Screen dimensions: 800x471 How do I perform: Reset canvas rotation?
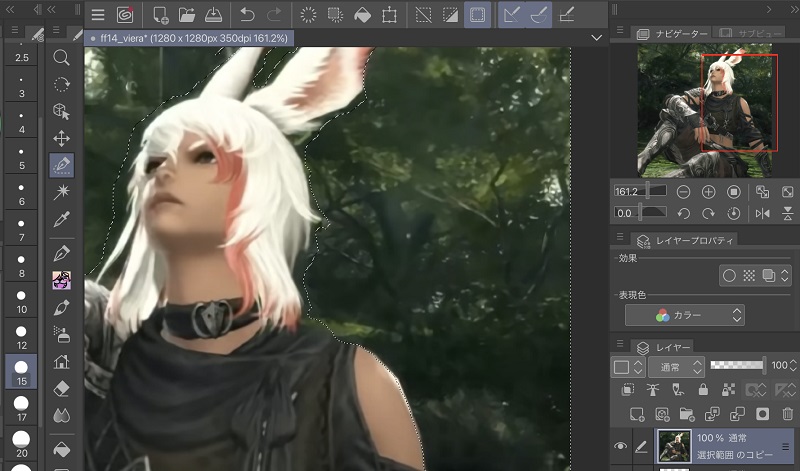tap(734, 213)
